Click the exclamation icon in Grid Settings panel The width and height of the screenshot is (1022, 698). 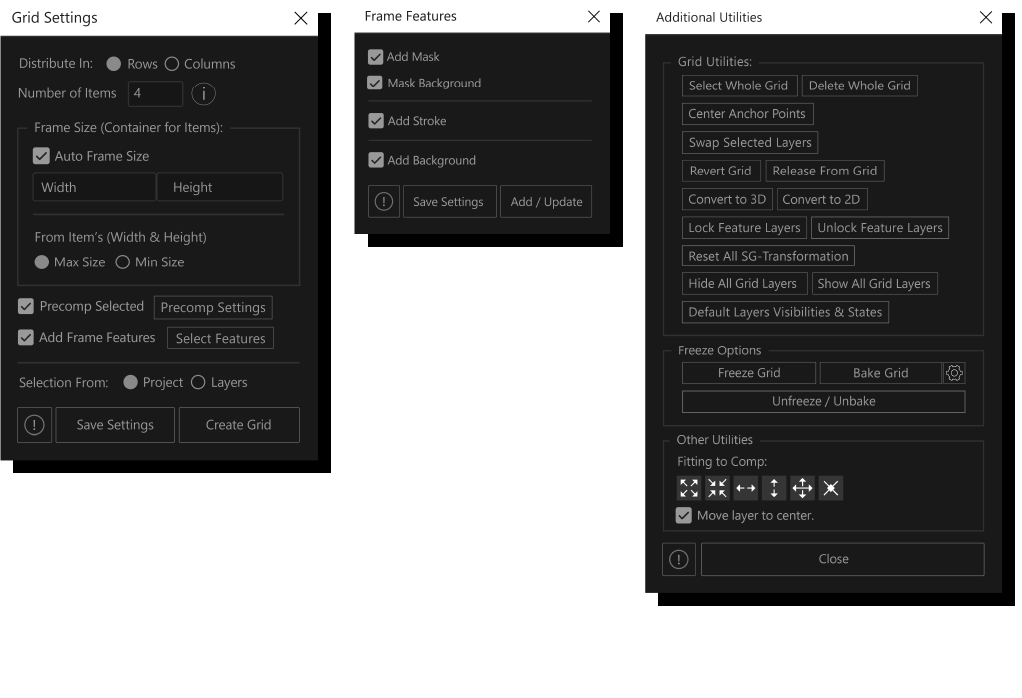click(x=34, y=424)
